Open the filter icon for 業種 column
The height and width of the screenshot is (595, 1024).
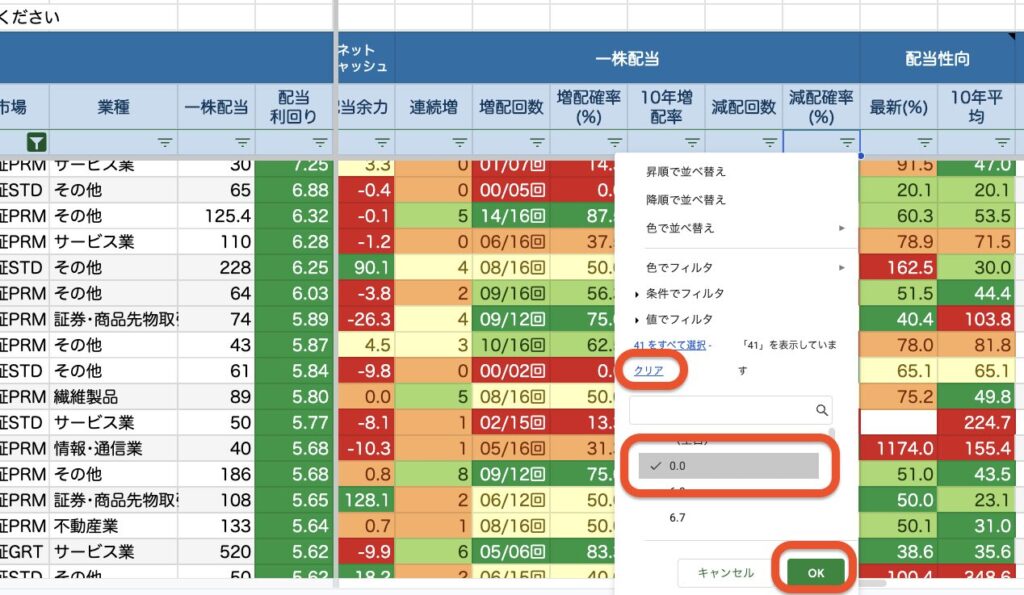click(165, 143)
